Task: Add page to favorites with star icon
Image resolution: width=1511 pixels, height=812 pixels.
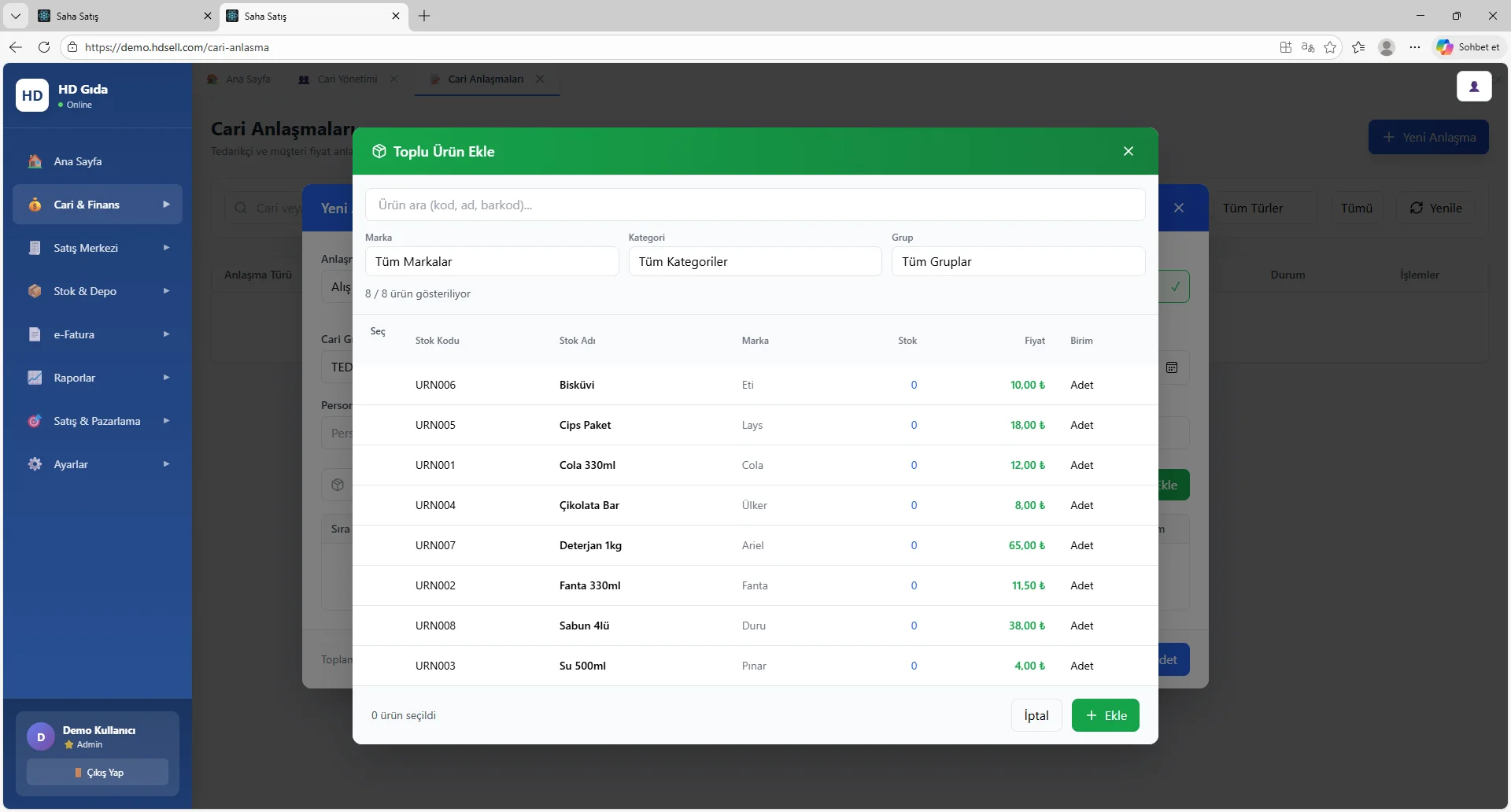Action: click(x=1330, y=47)
